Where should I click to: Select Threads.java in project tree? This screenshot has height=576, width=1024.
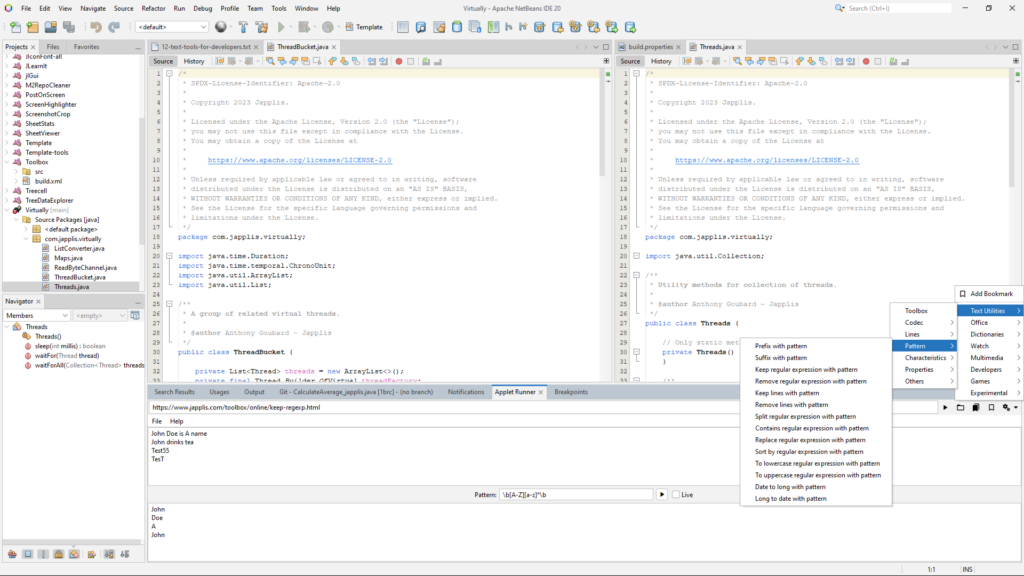[71, 287]
